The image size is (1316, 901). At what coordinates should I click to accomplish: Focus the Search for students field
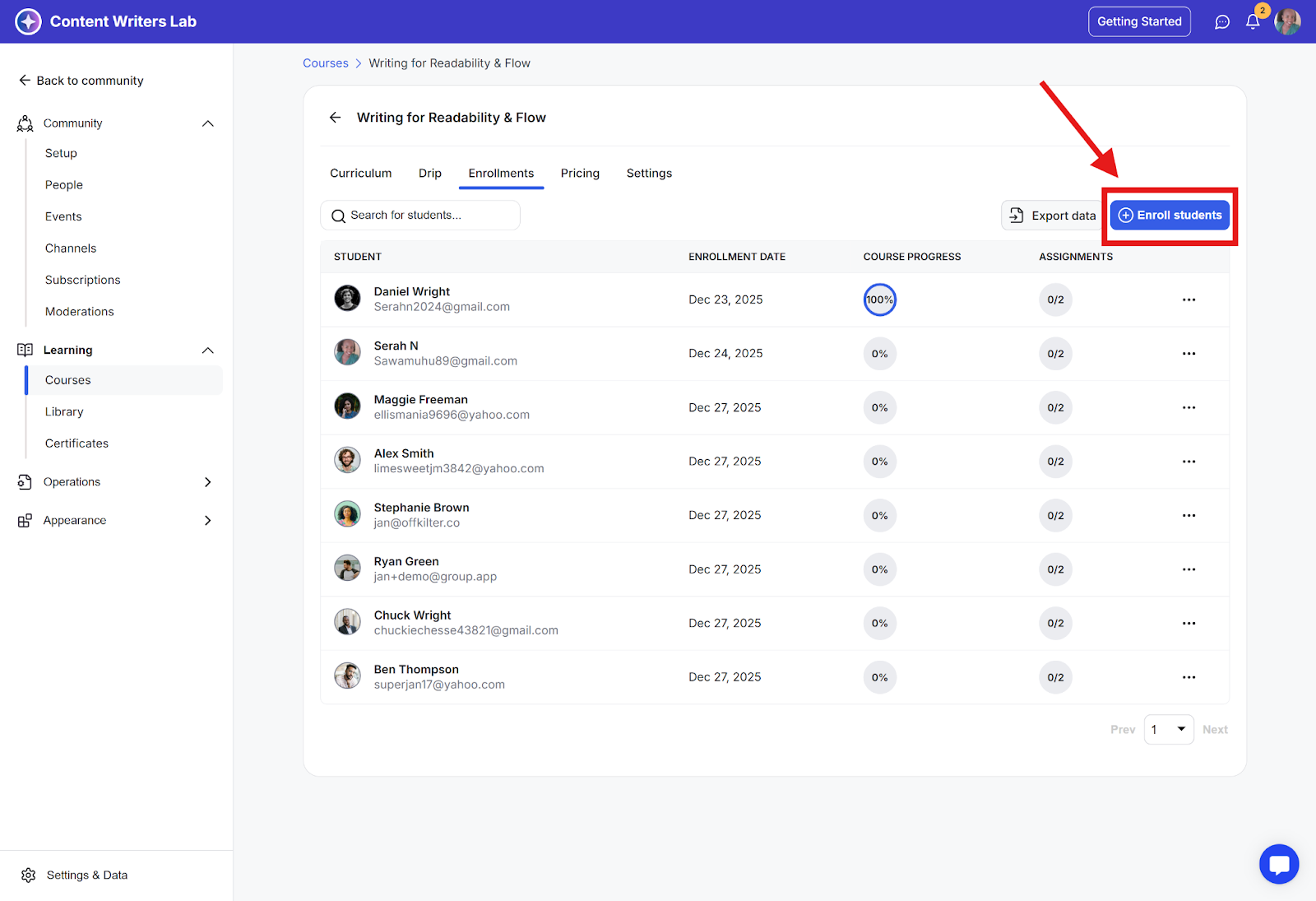click(x=420, y=216)
